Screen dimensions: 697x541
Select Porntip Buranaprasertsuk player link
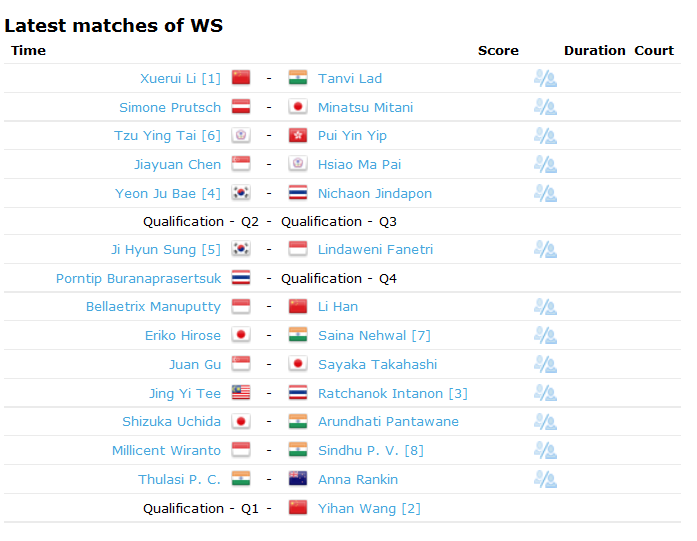(x=138, y=279)
